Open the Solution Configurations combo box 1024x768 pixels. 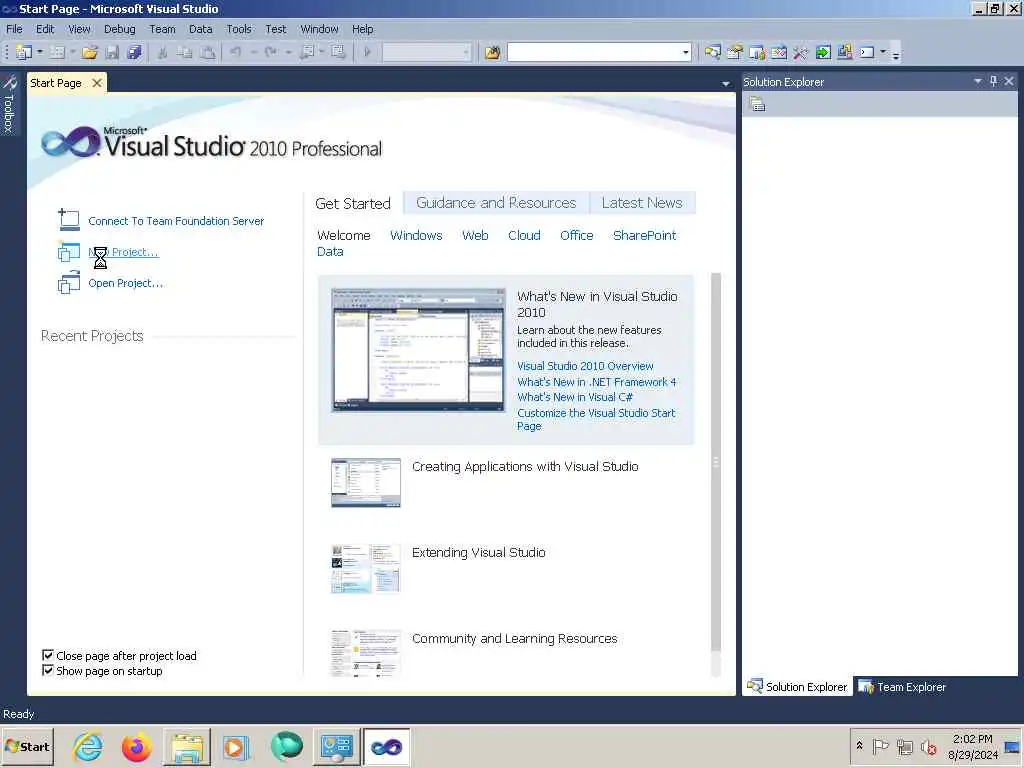pos(426,52)
